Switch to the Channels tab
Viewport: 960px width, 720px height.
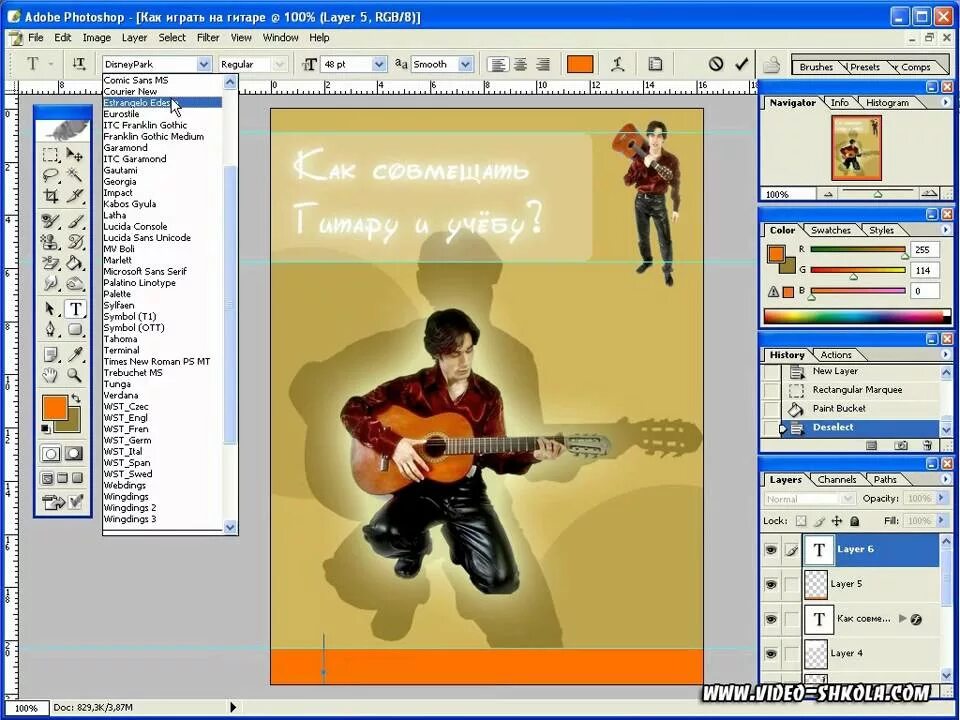click(836, 479)
